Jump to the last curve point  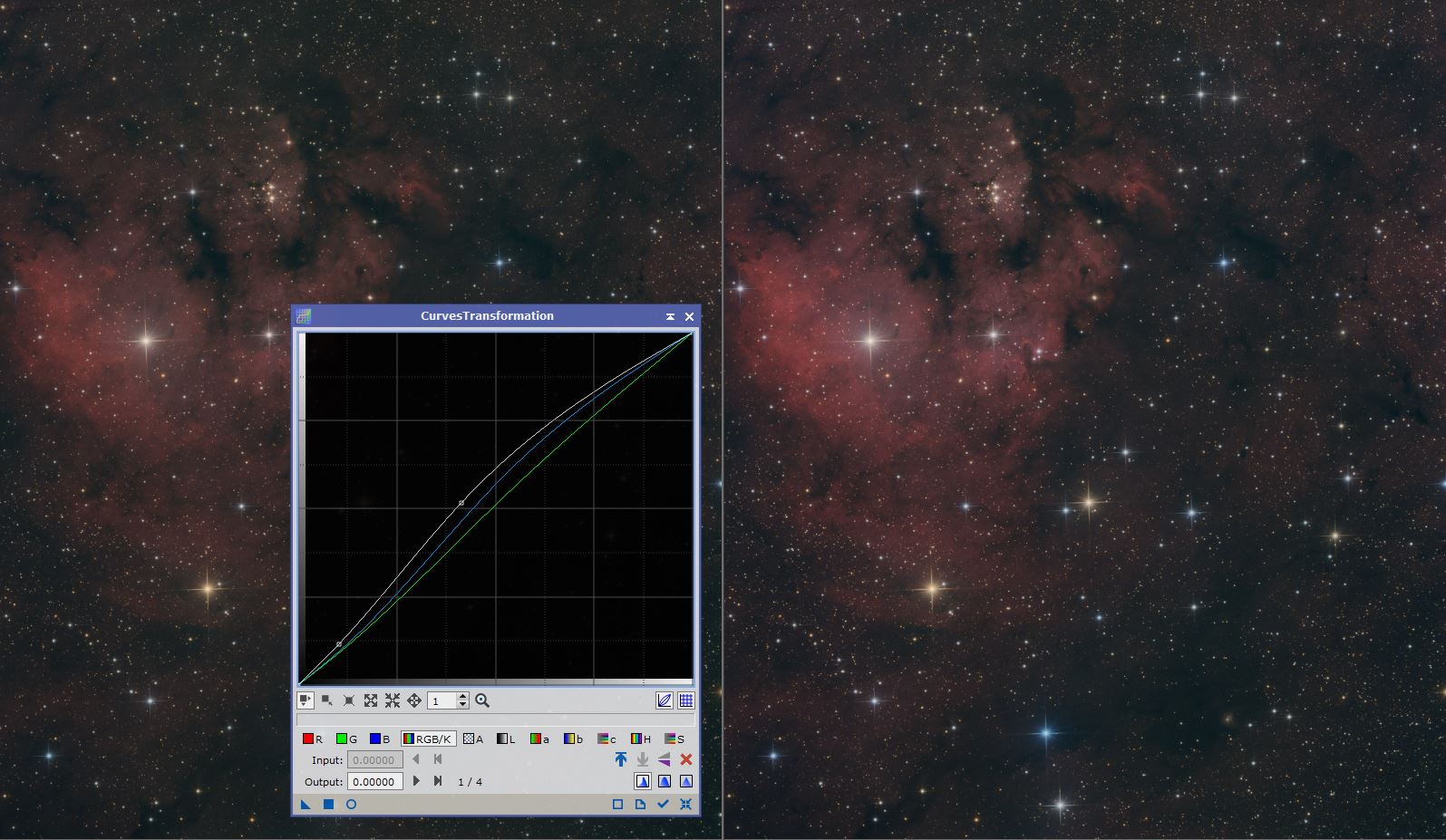pos(438,781)
